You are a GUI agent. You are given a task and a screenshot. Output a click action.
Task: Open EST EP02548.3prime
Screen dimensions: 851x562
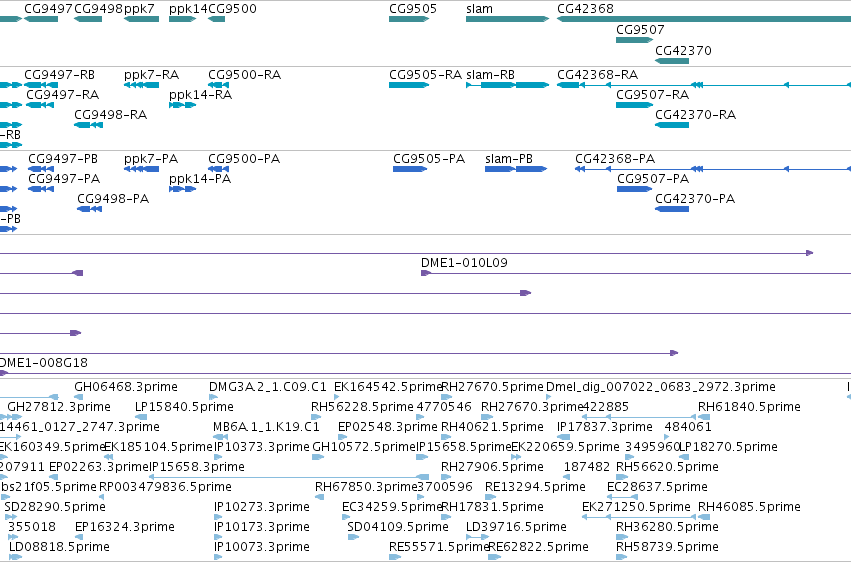coord(388,427)
